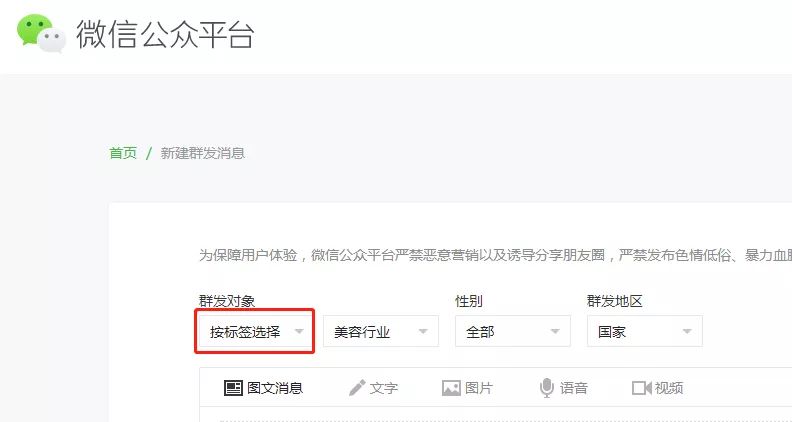This screenshot has width=792, height=422.
Task: Click the picture icon for 图片
Action: pyautogui.click(x=451, y=388)
